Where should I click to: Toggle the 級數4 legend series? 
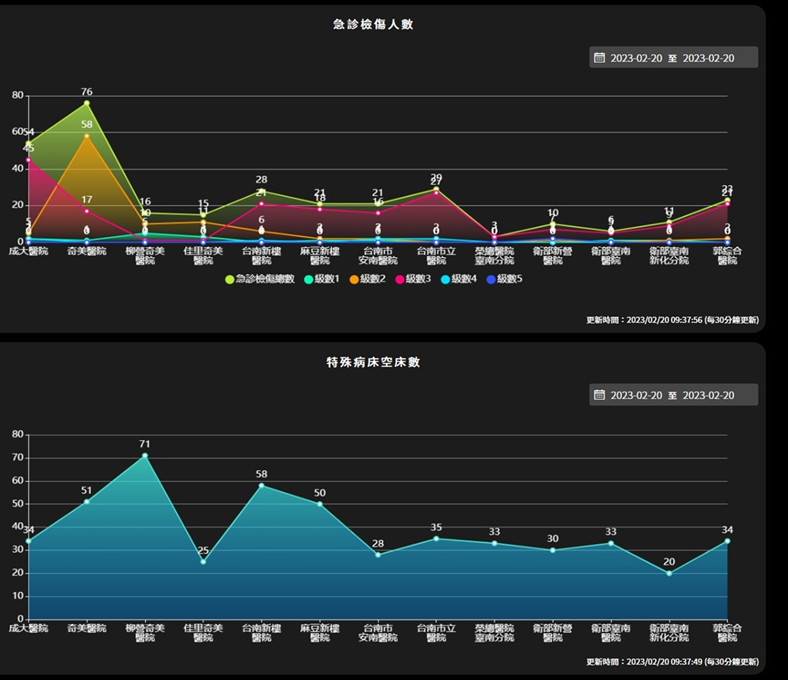click(x=458, y=279)
